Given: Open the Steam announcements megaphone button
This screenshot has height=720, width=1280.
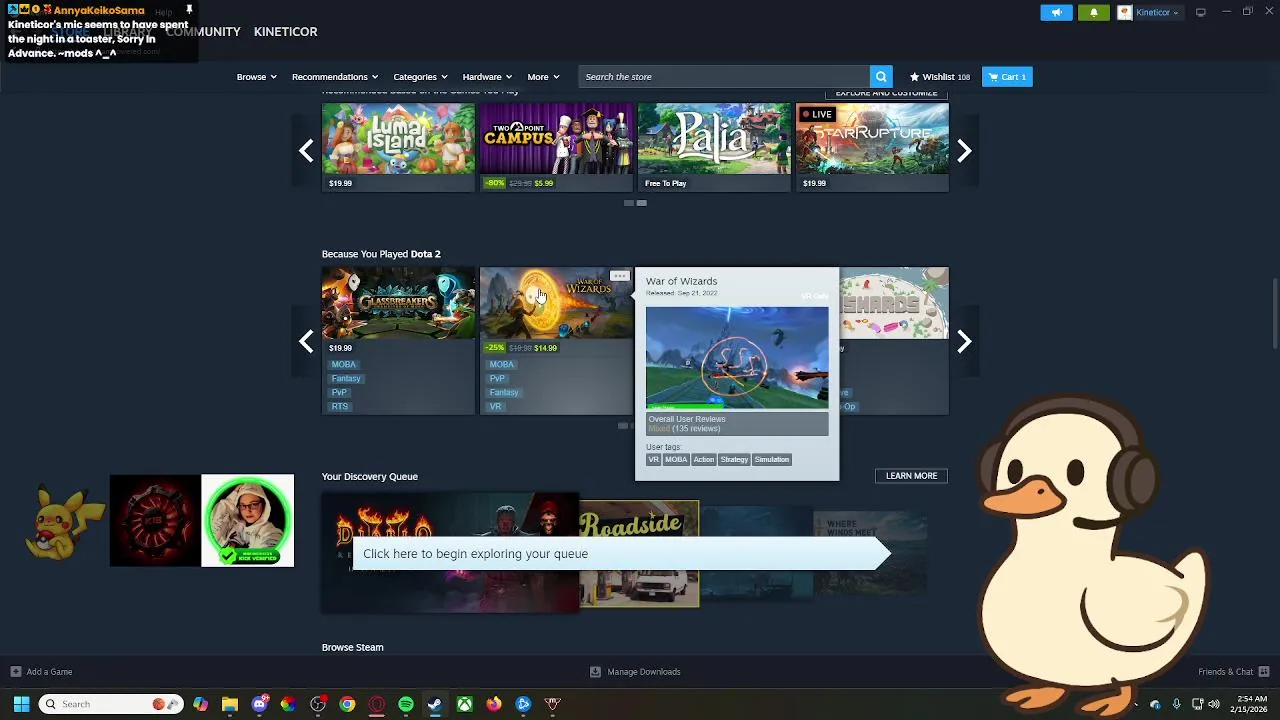Looking at the screenshot, I should click(1056, 12).
